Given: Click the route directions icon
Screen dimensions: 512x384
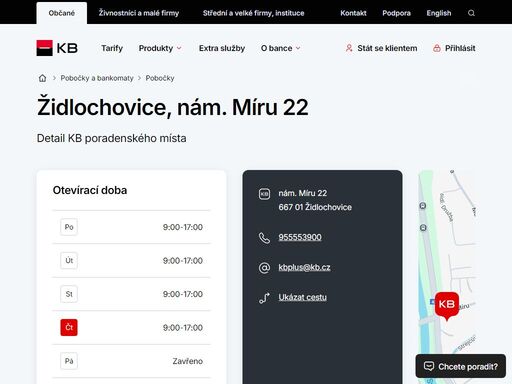Looking at the screenshot, I should [x=264, y=298].
